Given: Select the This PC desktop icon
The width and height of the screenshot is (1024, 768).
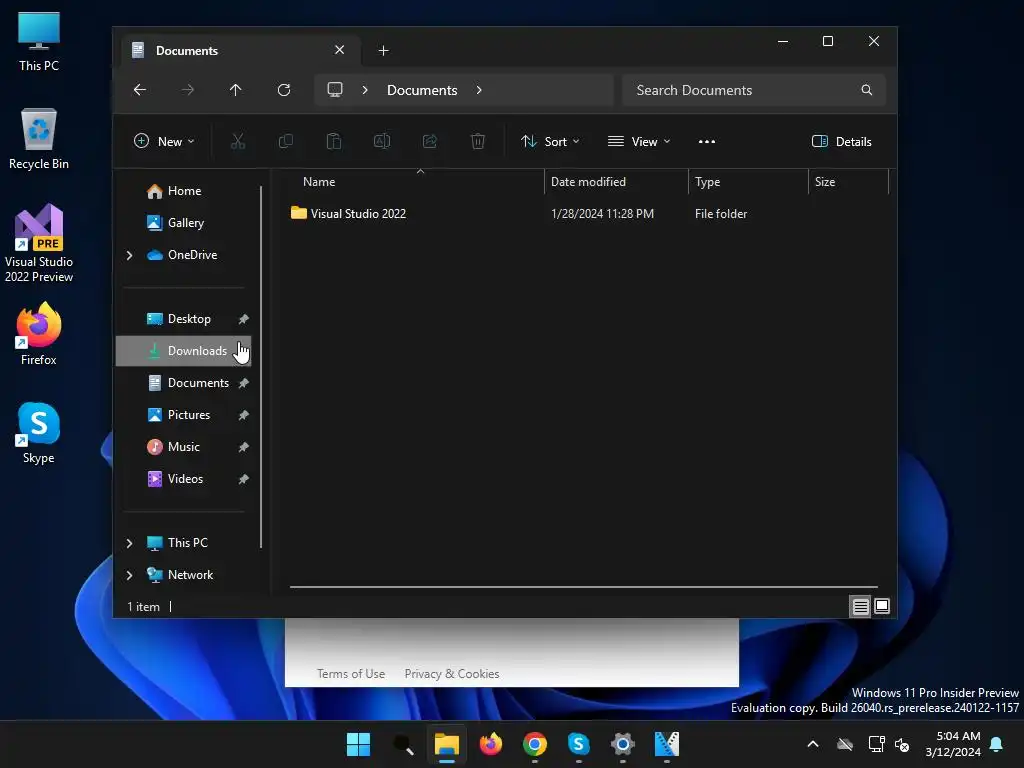Looking at the screenshot, I should click(x=39, y=42).
